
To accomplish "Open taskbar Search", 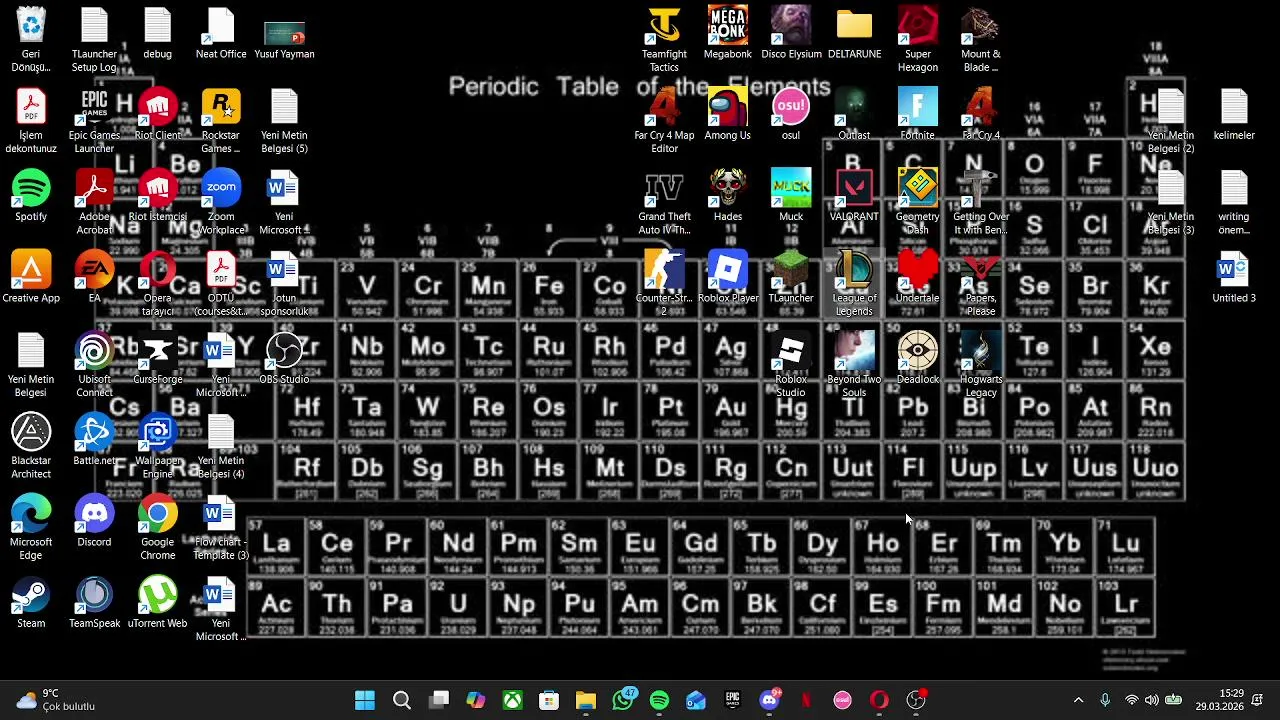I will coord(402,700).
